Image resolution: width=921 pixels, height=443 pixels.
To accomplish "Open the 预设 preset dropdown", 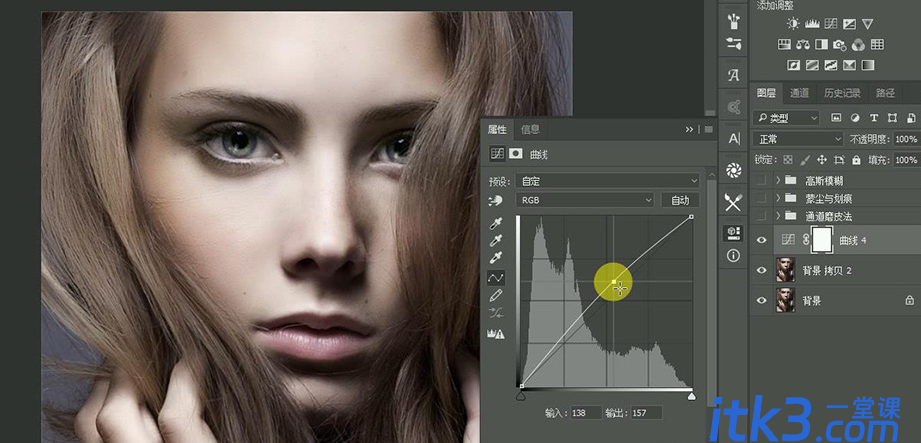I will [608, 181].
